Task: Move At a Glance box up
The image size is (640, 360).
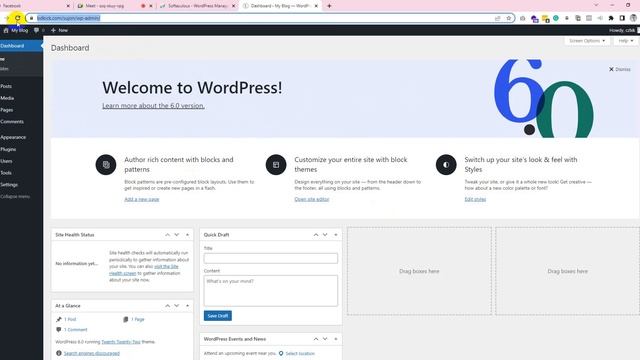Action: [x=167, y=306]
